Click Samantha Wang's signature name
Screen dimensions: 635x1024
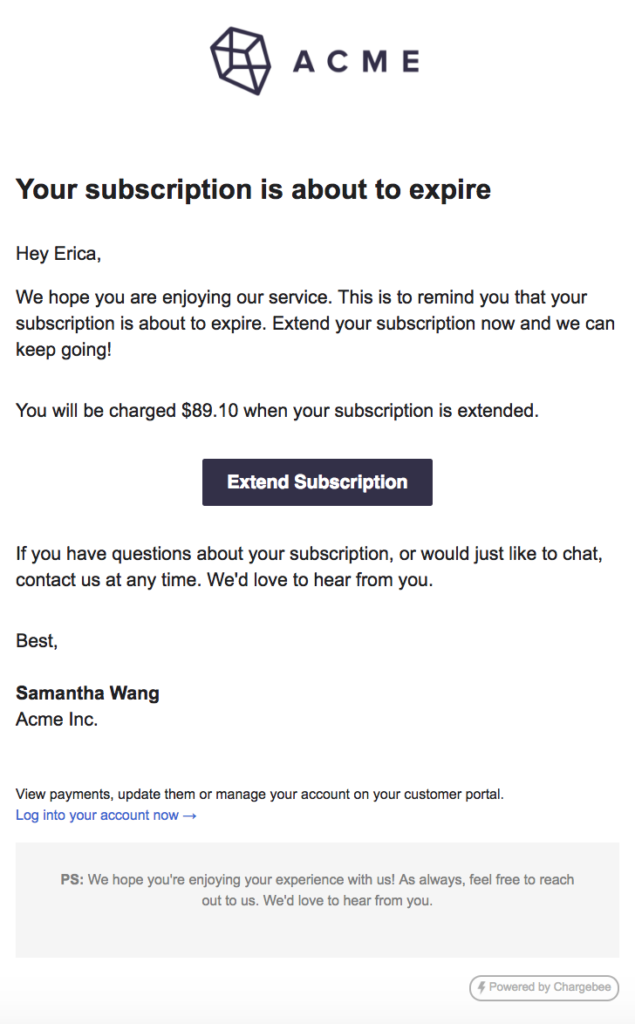(88, 693)
